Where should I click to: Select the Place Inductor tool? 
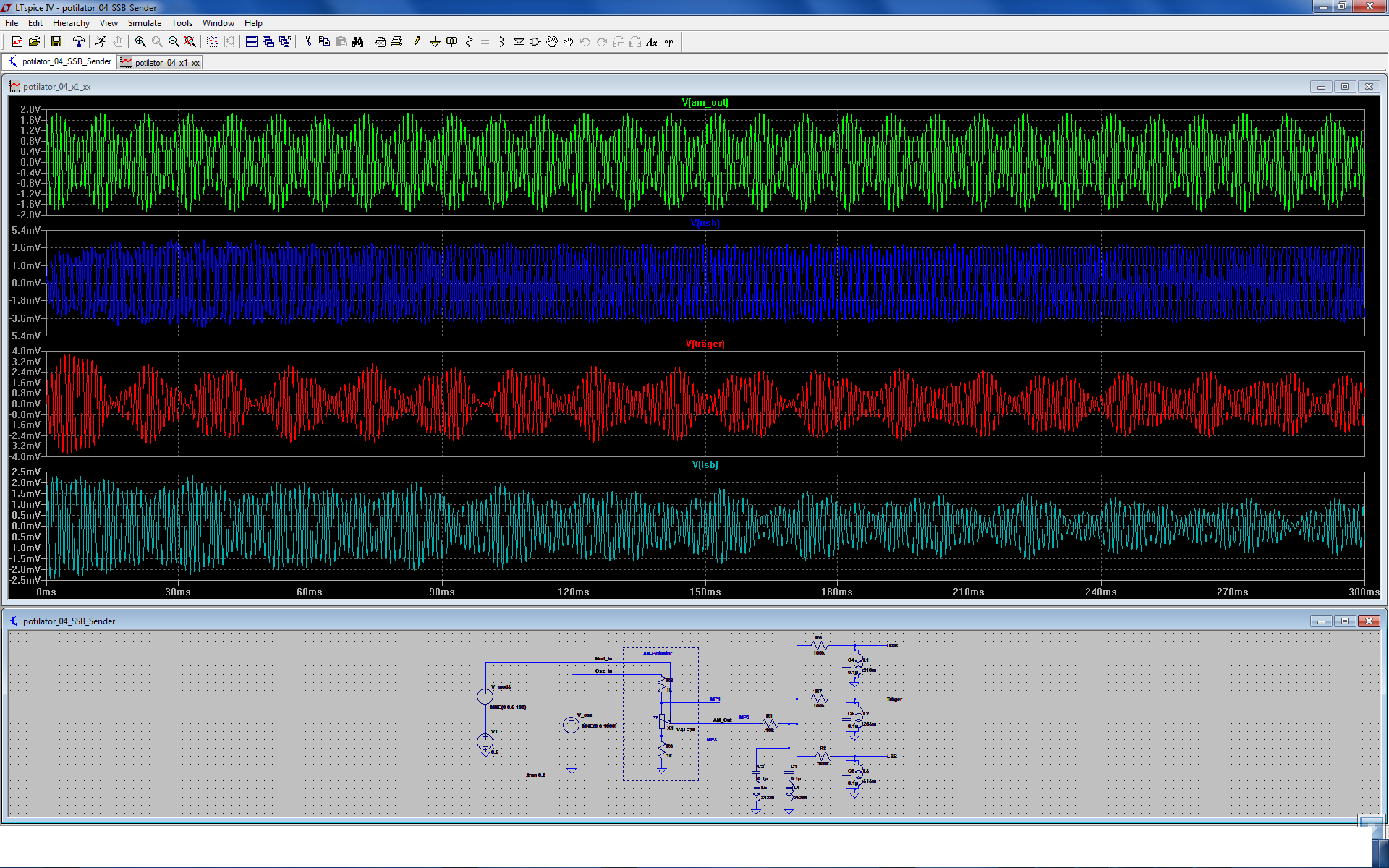click(x=501, y=42)
